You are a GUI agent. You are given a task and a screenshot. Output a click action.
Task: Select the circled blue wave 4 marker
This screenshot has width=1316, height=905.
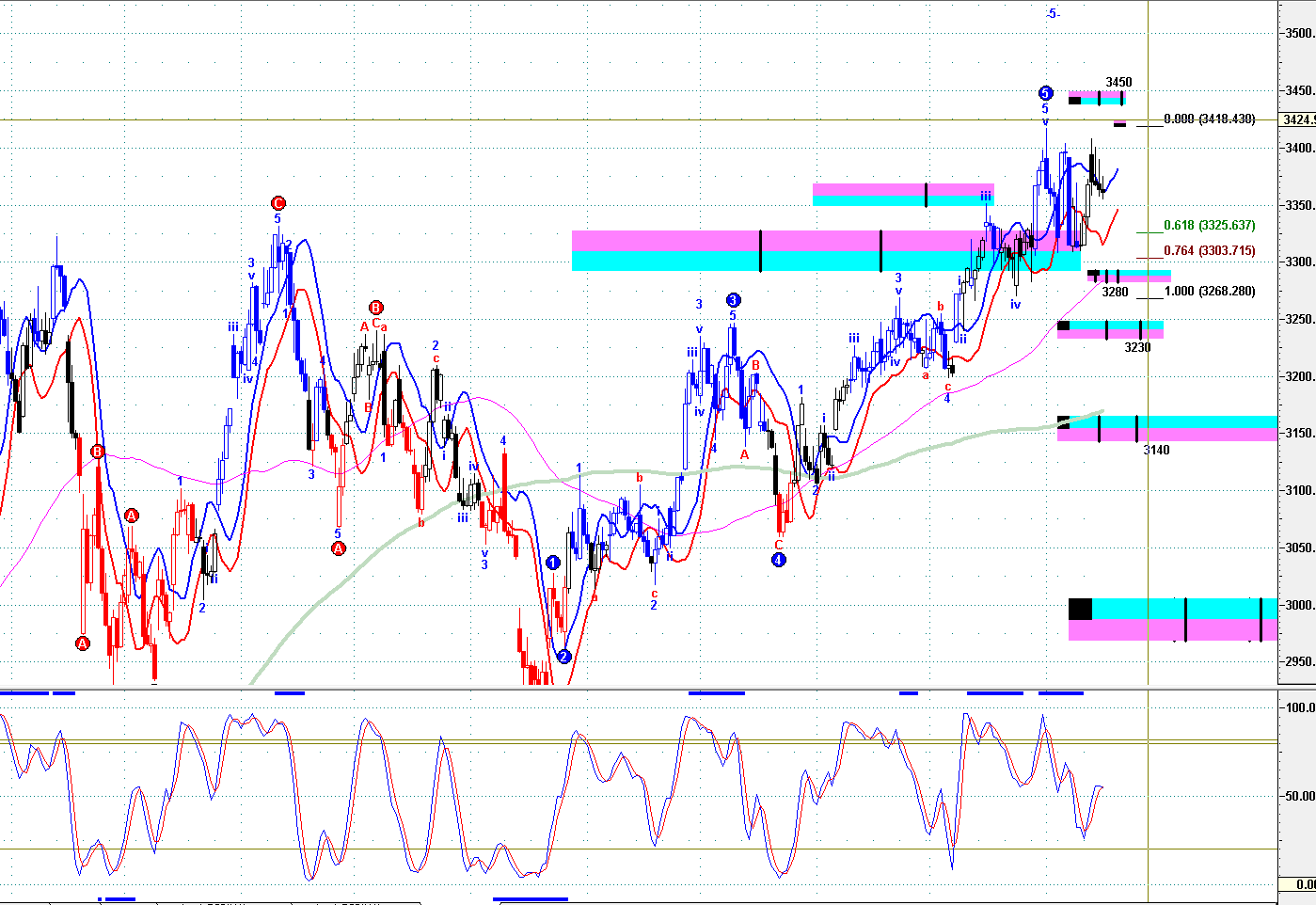point(779,560)
